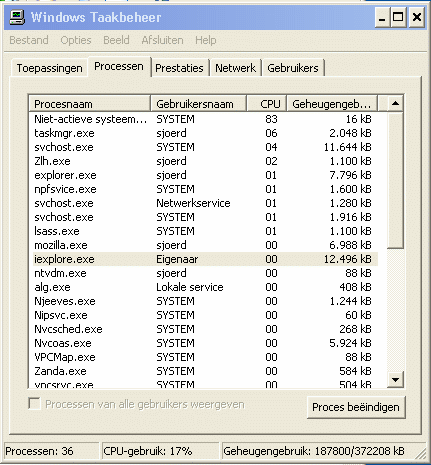Open the Netwerk tab

click(235, 68)
